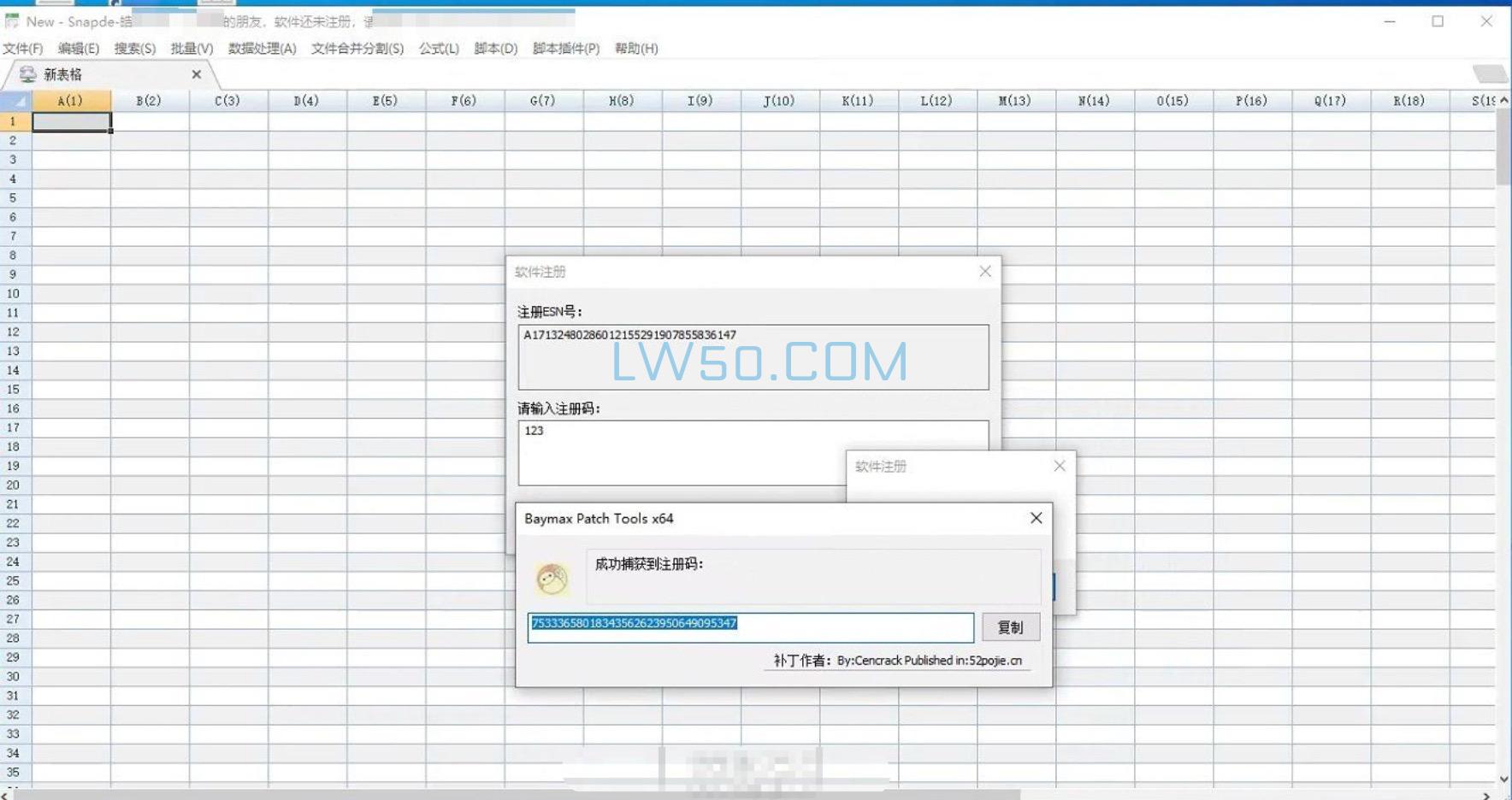Select row header 34
The height and width of the screenshot is (800, 1512).
tap(15, 753)
